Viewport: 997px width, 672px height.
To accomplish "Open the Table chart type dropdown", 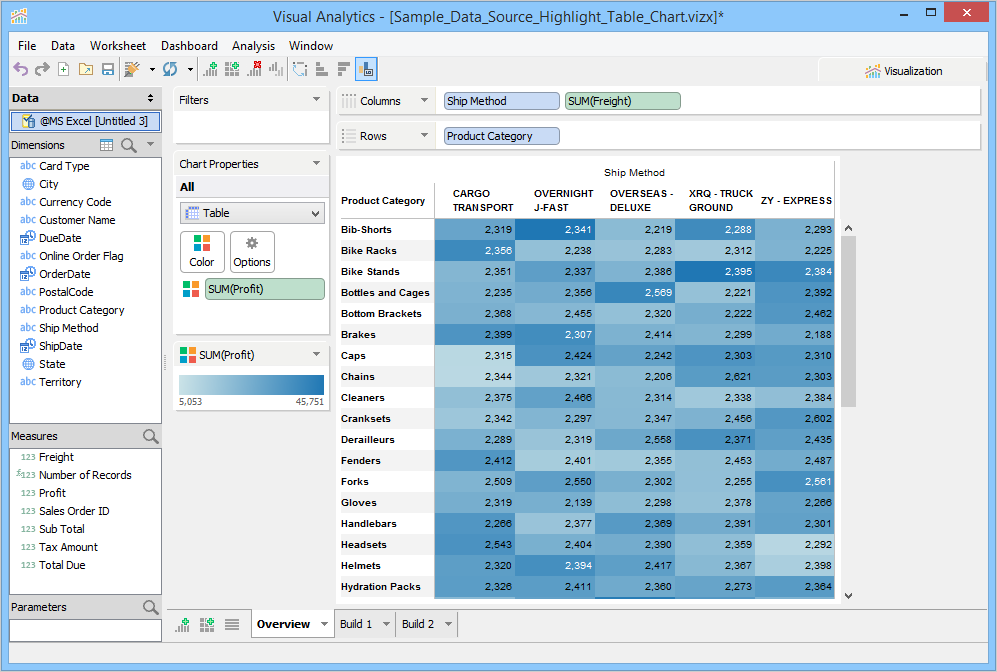I will [x=252, y=213].
